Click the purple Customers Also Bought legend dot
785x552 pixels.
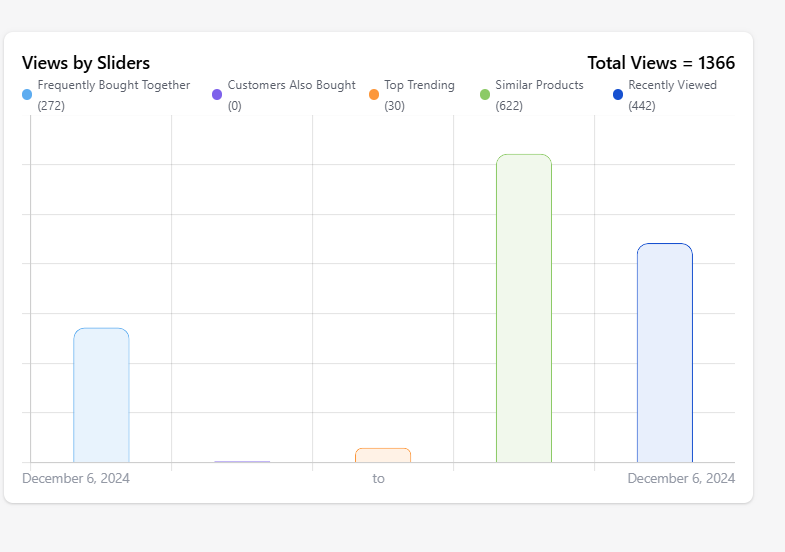click(217, 94)
